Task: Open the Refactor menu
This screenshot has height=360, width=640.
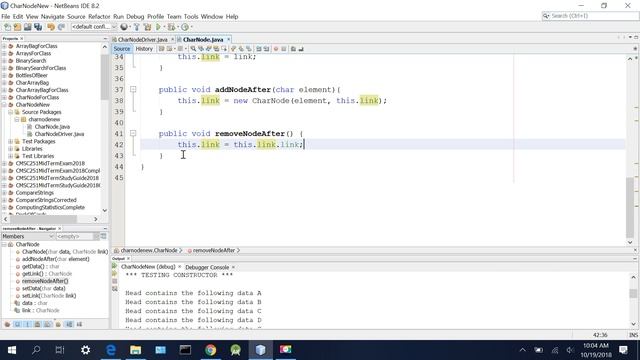Action: coord(99,17)
